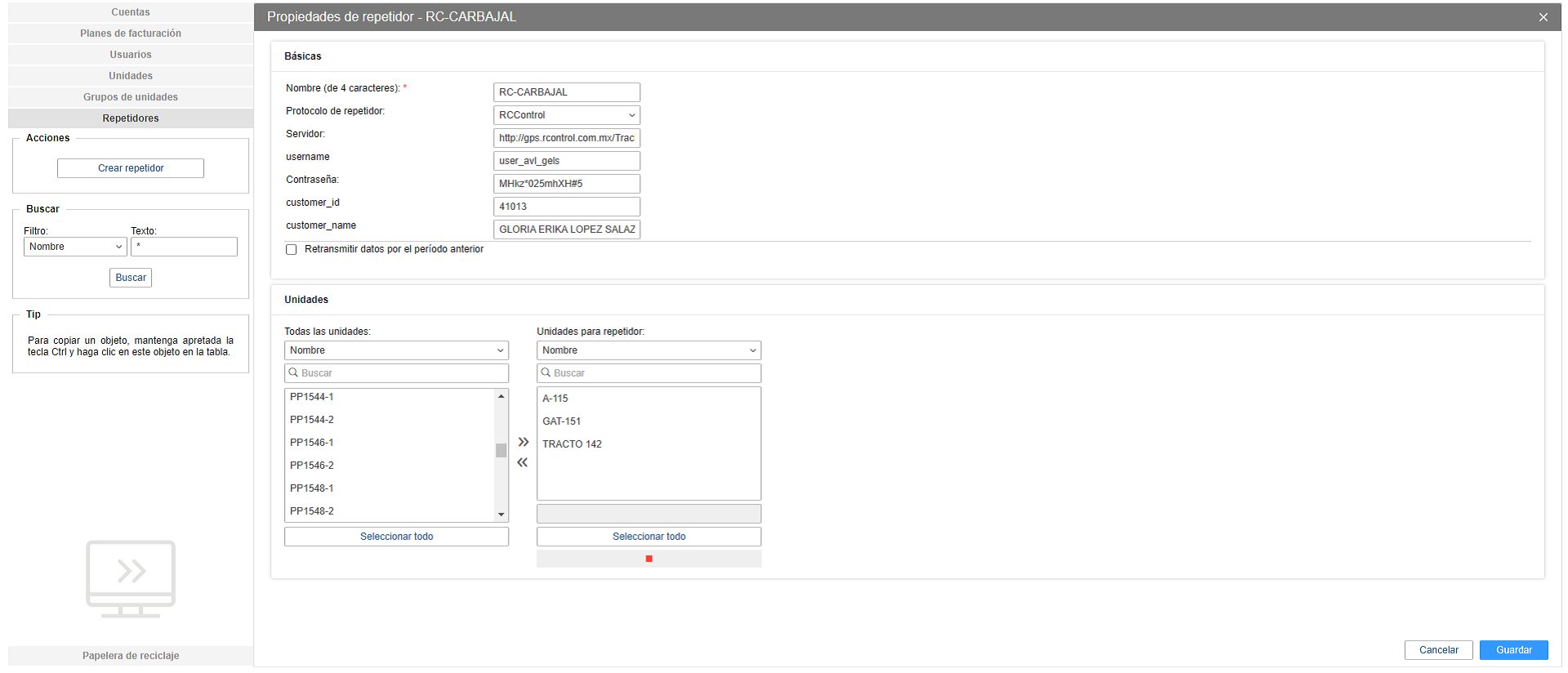Image resolution: width=1568 pixels, height=673 pixels.
Task: Click the Cancelar button
Action: 1438,650
